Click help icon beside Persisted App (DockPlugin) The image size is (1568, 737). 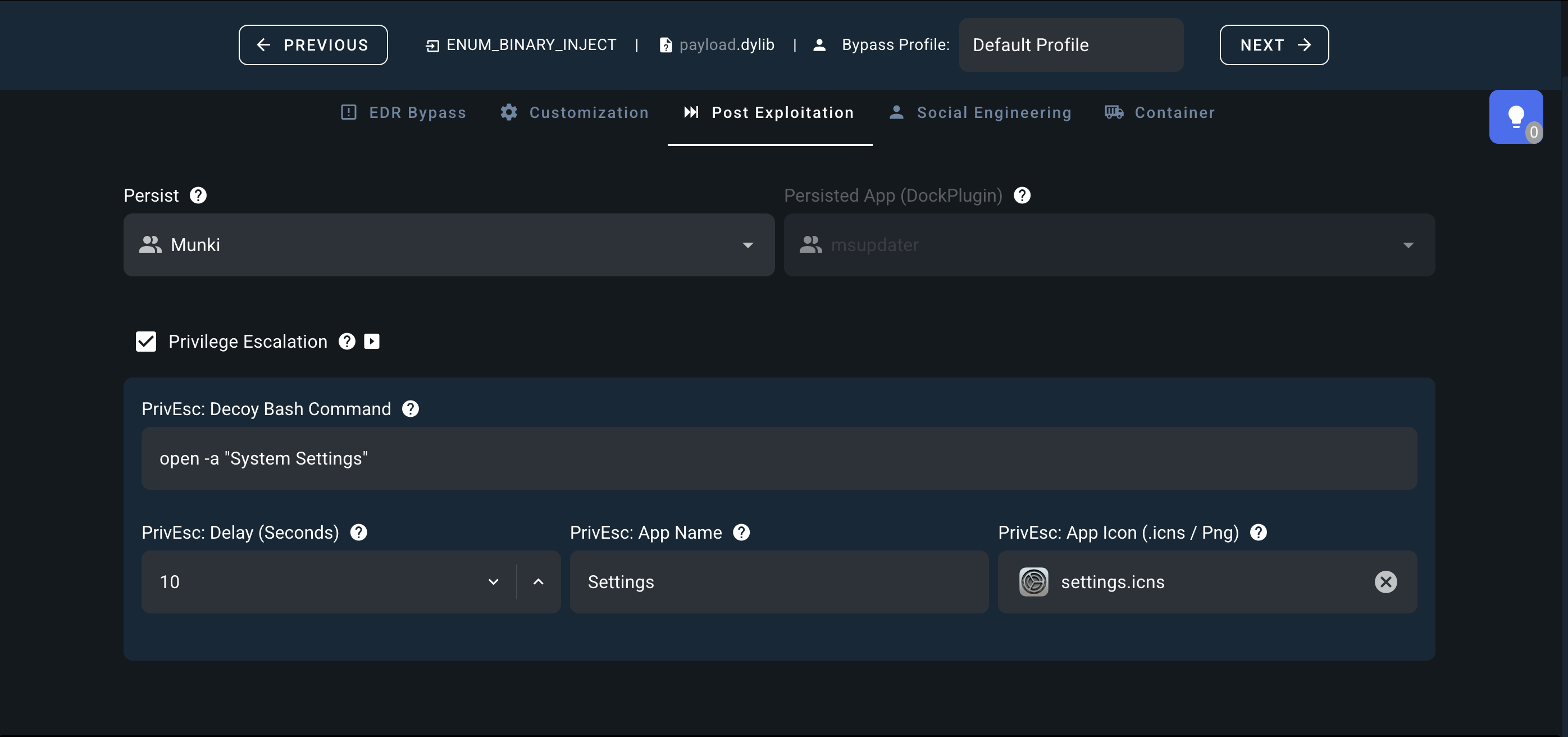click(x=1022, y=195)
